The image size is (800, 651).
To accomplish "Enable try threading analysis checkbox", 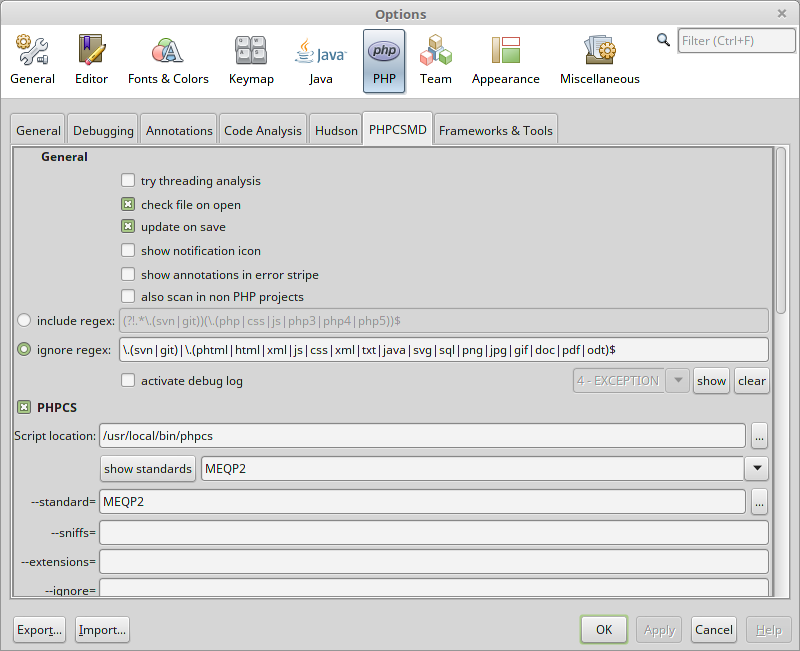I will click(x=128, y=181).
